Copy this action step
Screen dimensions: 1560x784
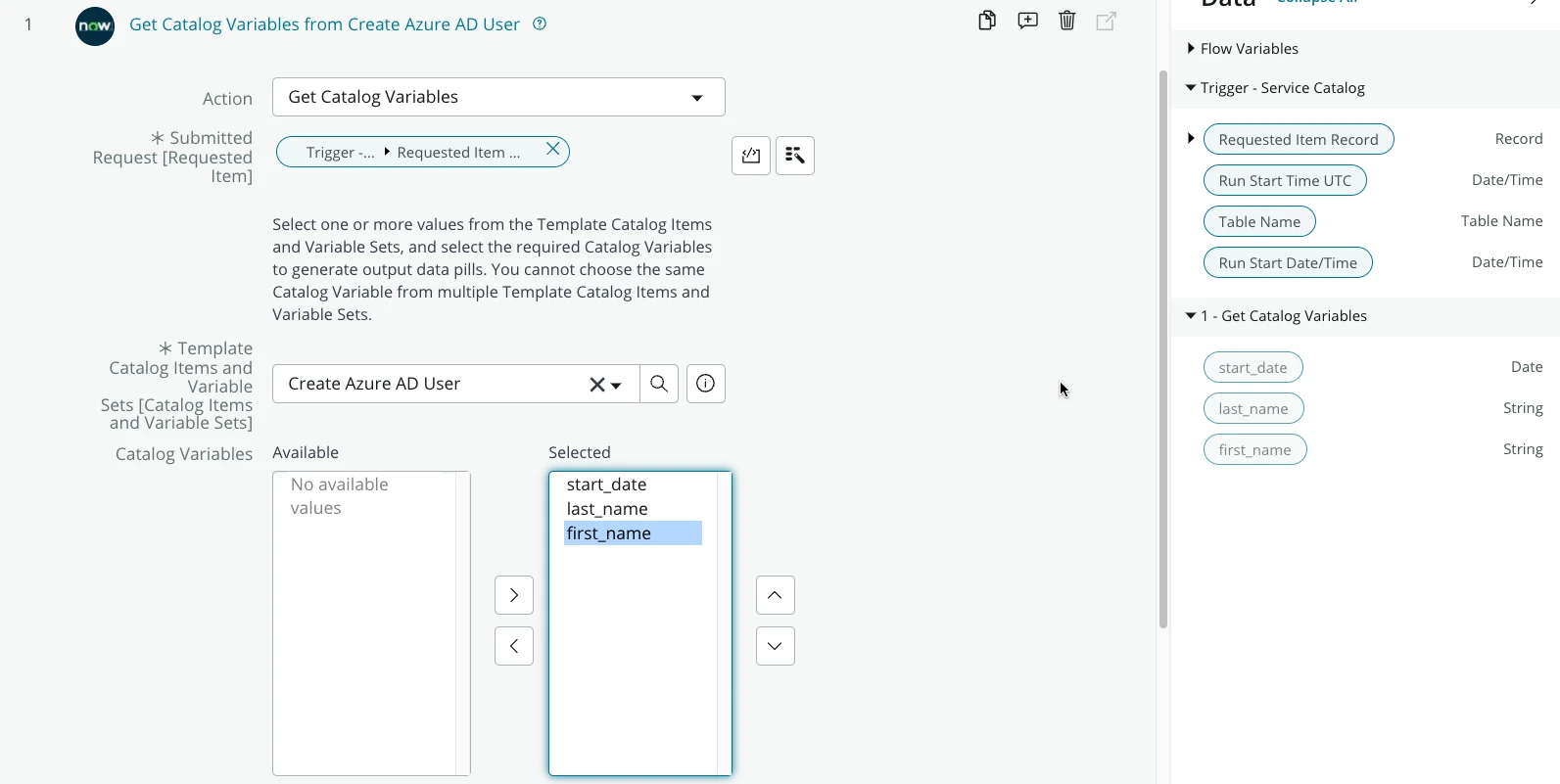987,21
